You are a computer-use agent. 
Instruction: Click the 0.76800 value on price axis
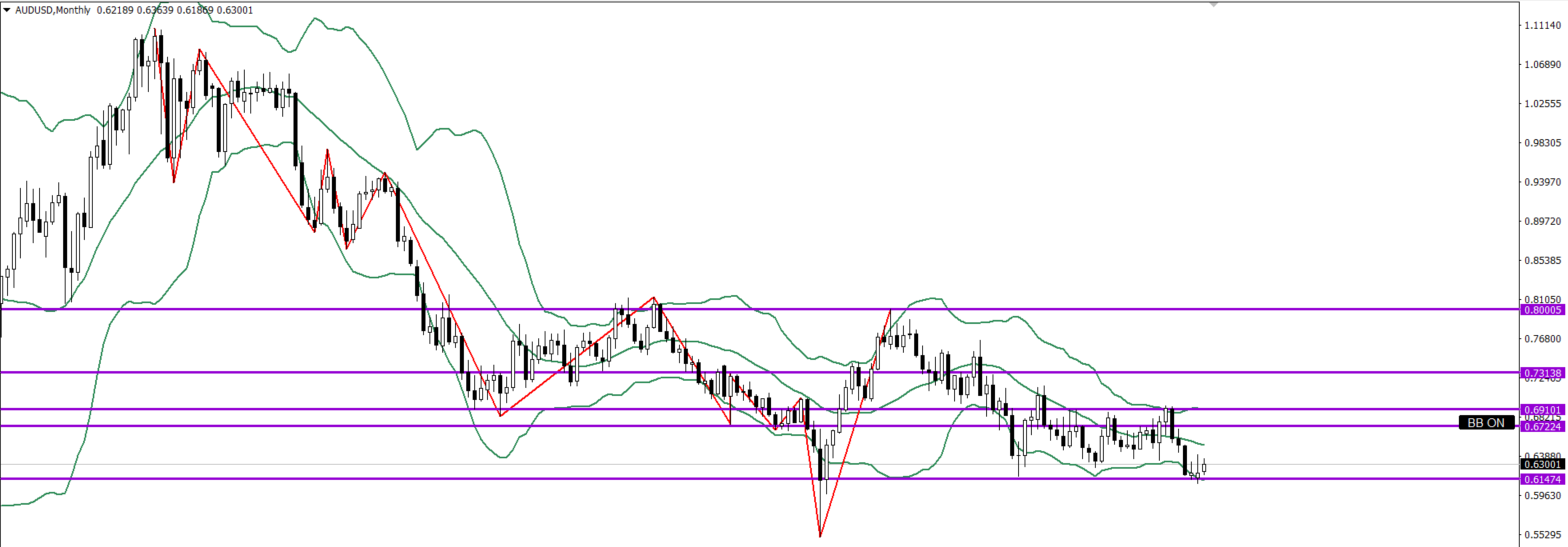point(1541,339)
